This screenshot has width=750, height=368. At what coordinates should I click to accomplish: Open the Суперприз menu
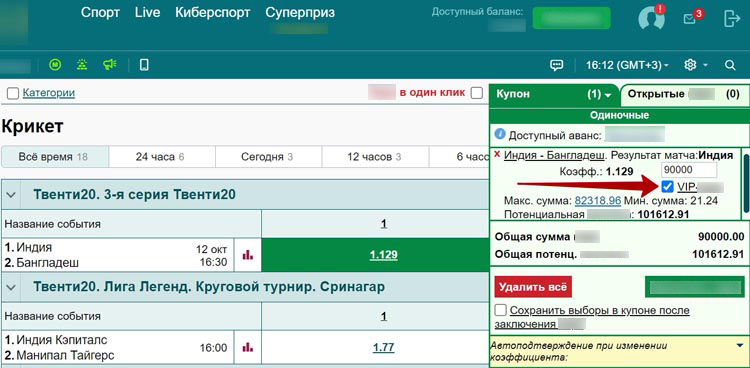[300, 13]
